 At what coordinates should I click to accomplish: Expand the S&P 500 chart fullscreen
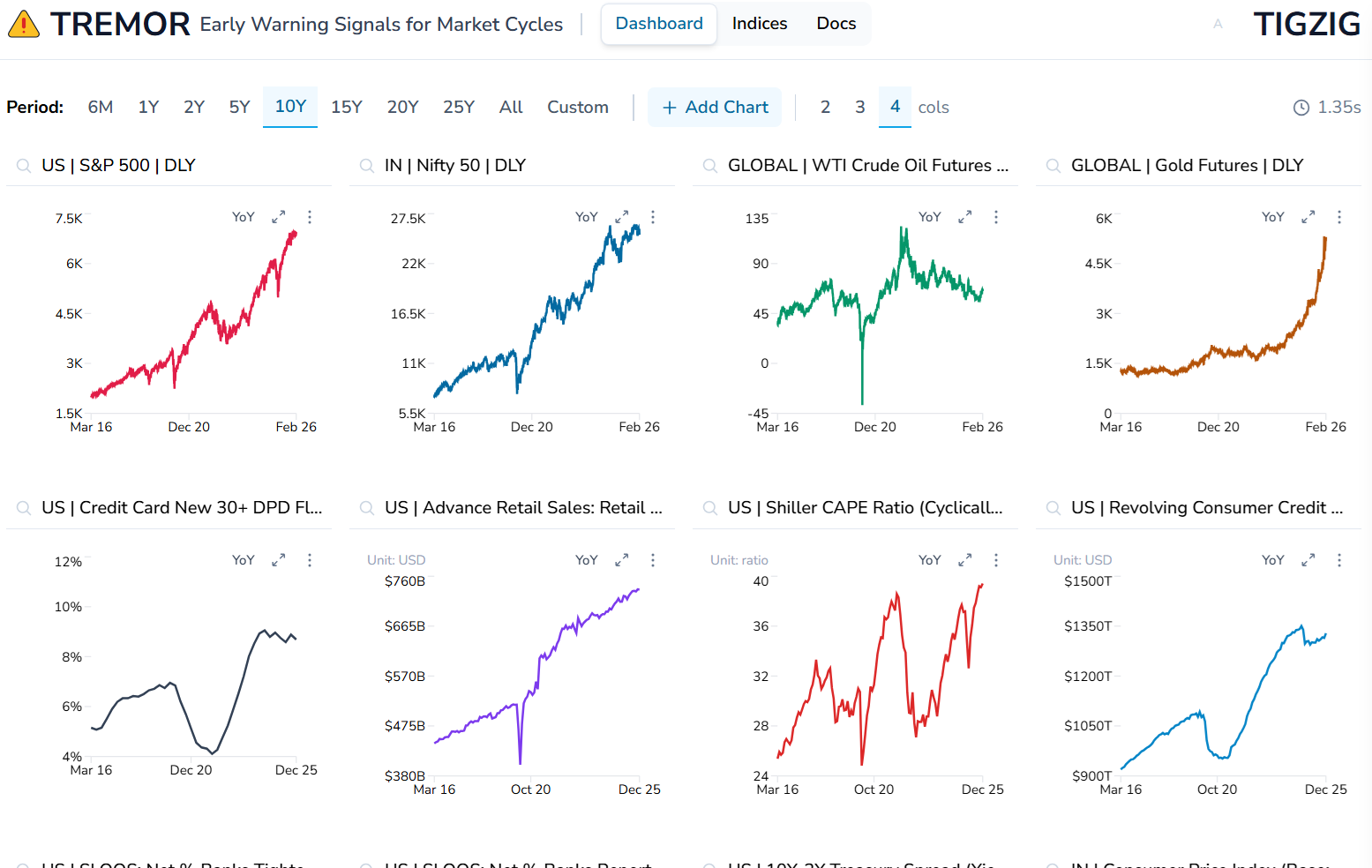(x=279, y=217)
